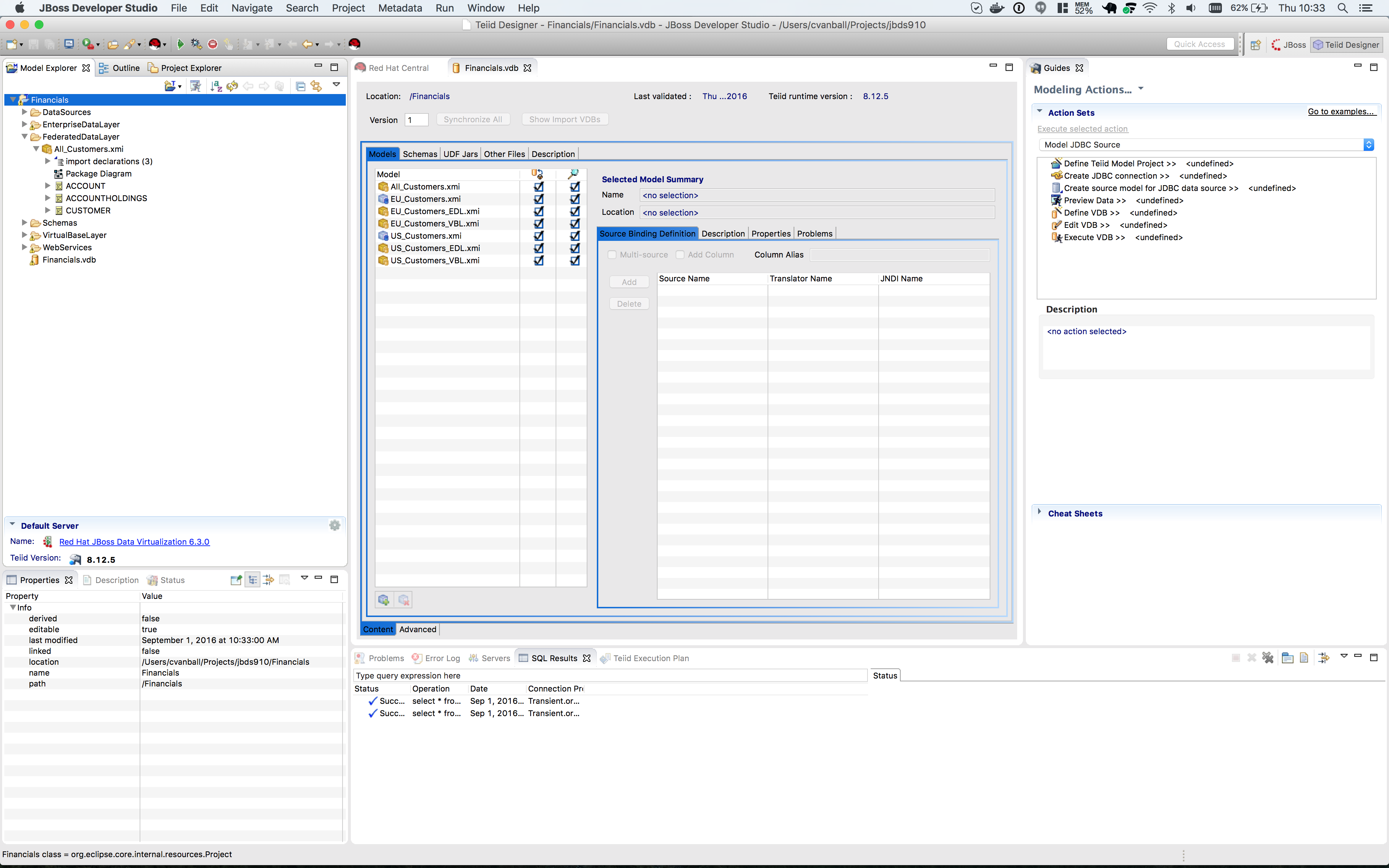This screenshot has width=1389, height=868.
Task: Click the red Stop toolbar icon
Action: [x=213, y=44]
